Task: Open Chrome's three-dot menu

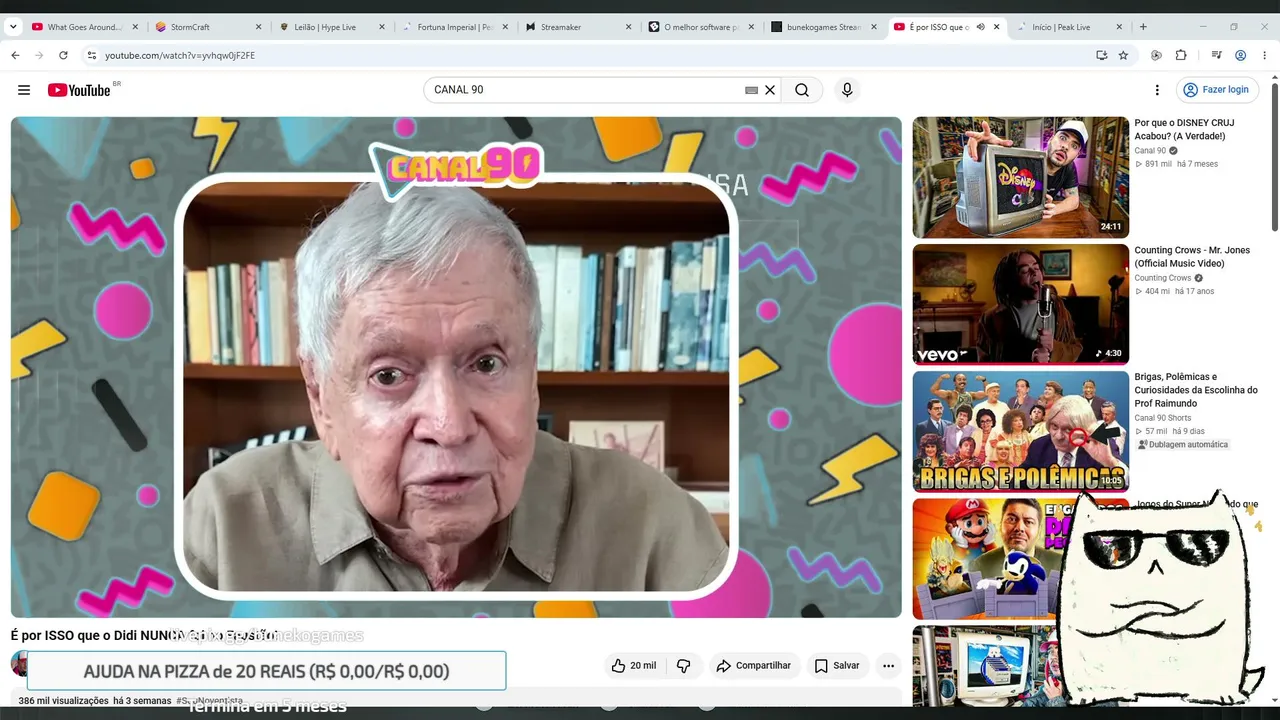Action: (x=1265, y=55)
